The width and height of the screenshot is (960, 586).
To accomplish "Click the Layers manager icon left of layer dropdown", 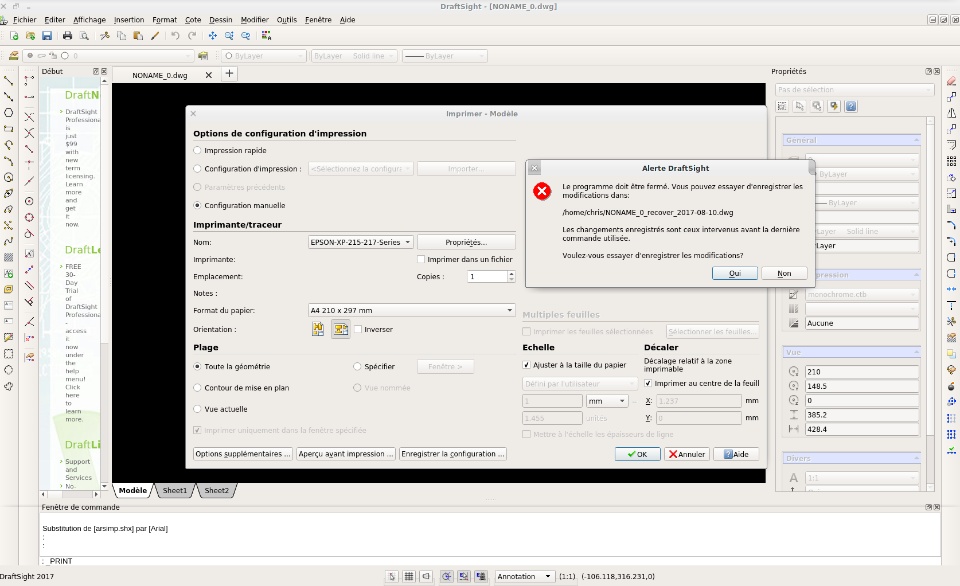I will (13, 56).
